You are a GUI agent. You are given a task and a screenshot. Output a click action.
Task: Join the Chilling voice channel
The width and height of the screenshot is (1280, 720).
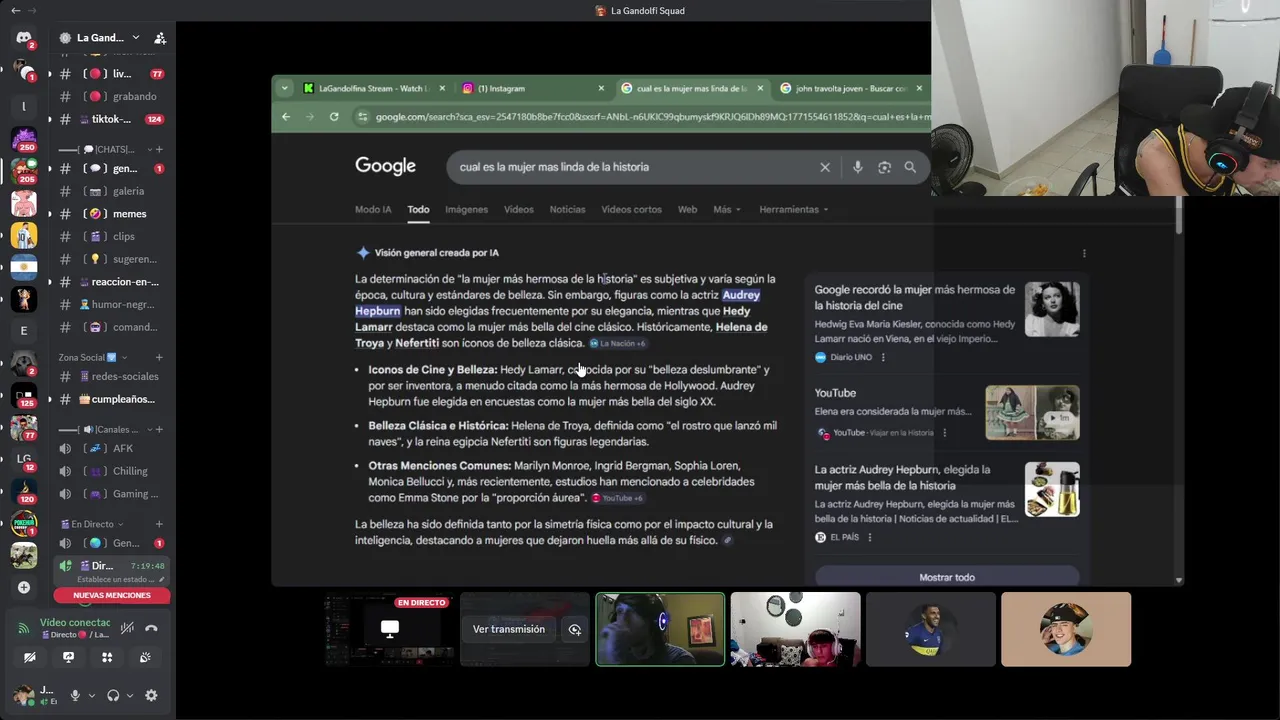111,471
